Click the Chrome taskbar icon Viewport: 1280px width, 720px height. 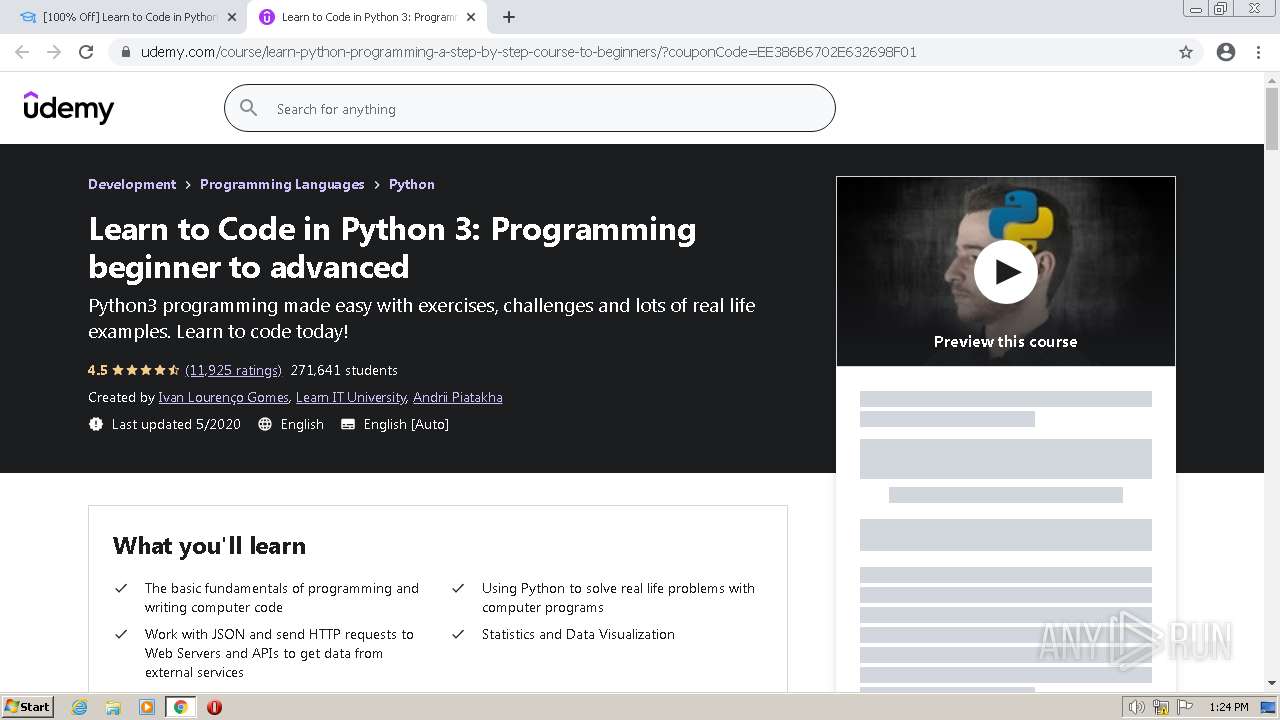pos(180,707)
